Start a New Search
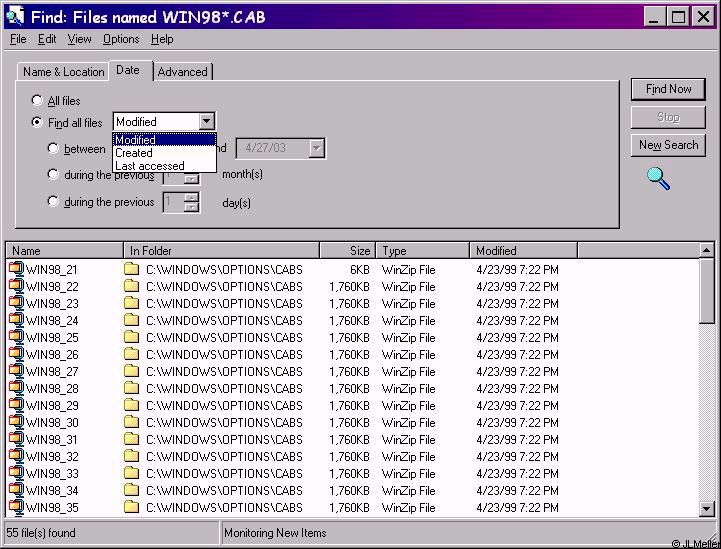 click(x=668, y=145)
